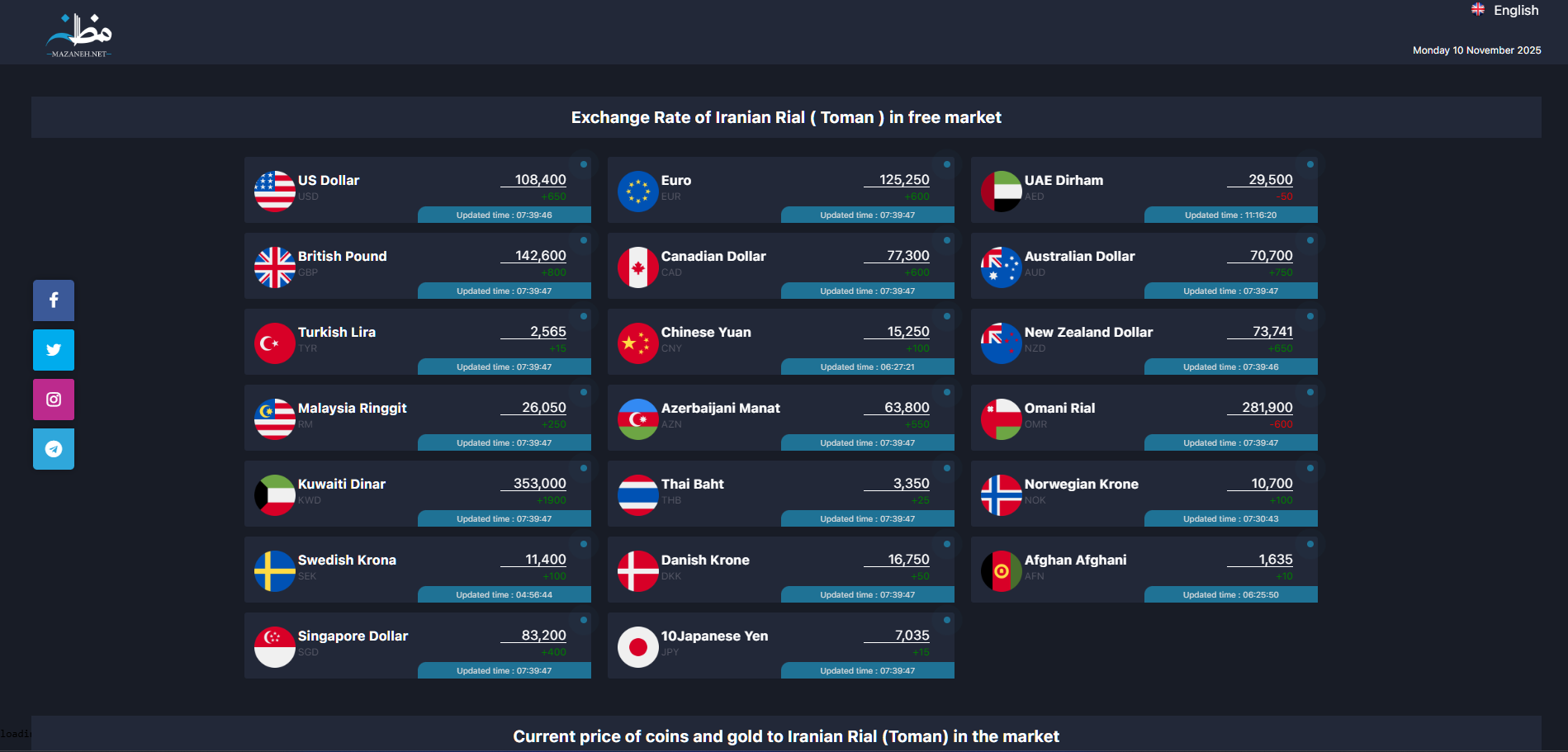Screen dimensions: 1568x752
Task: Click the Twitter sidebar icon
Action: click(x=54, y=350)
